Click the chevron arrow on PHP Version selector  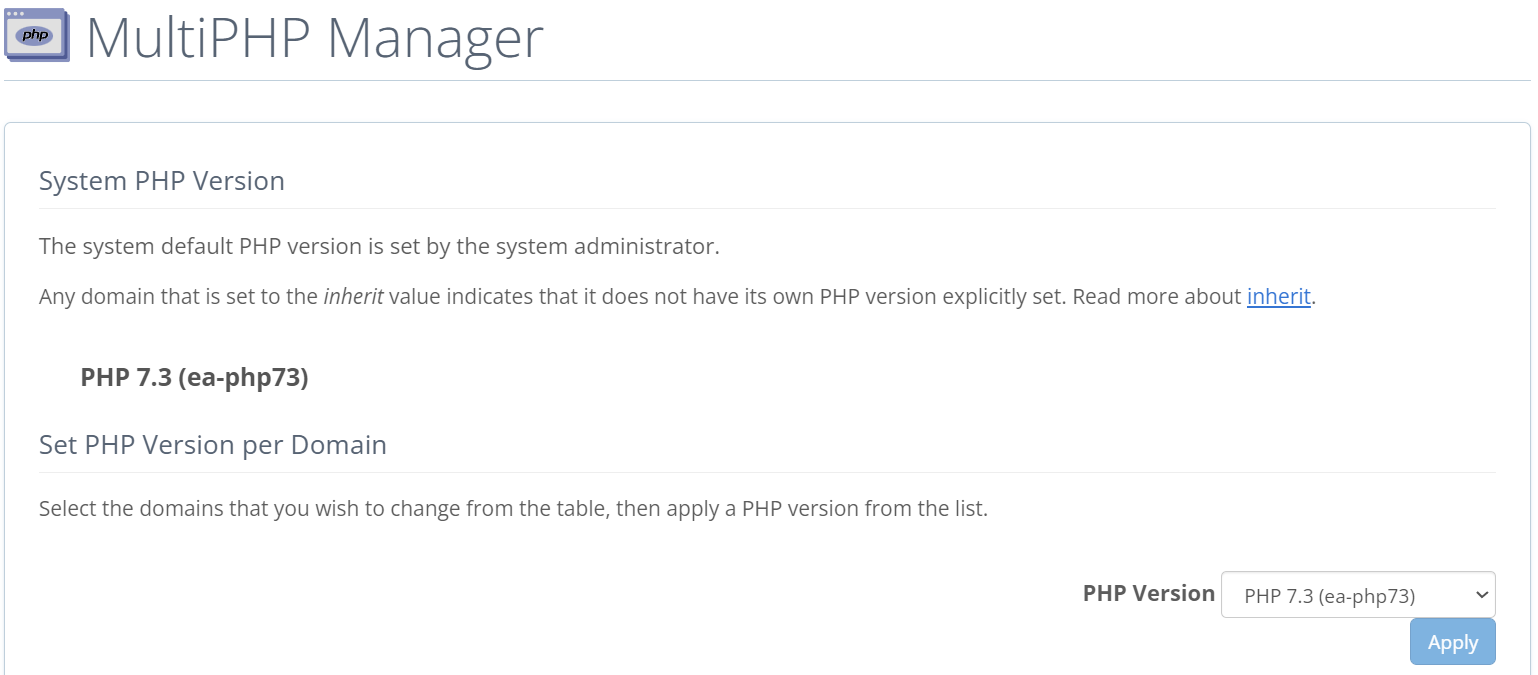pos(1482,595)
